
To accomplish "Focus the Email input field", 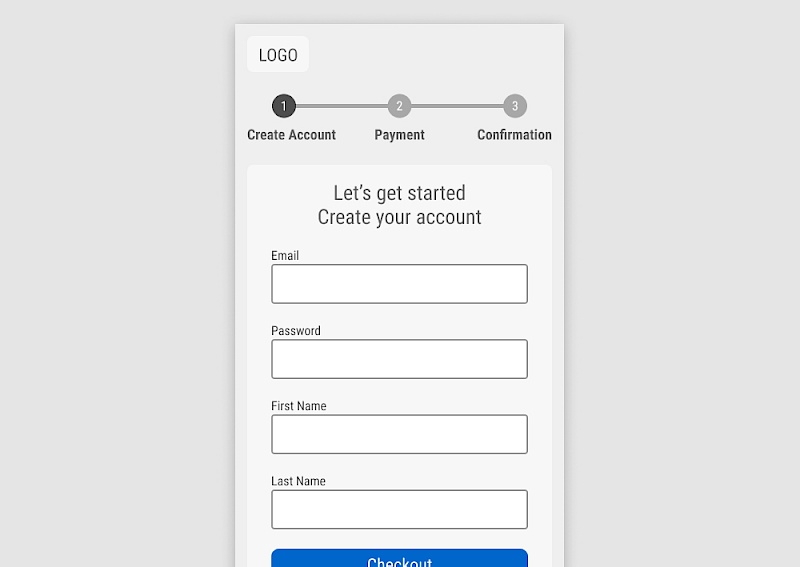I will (399, 284).
